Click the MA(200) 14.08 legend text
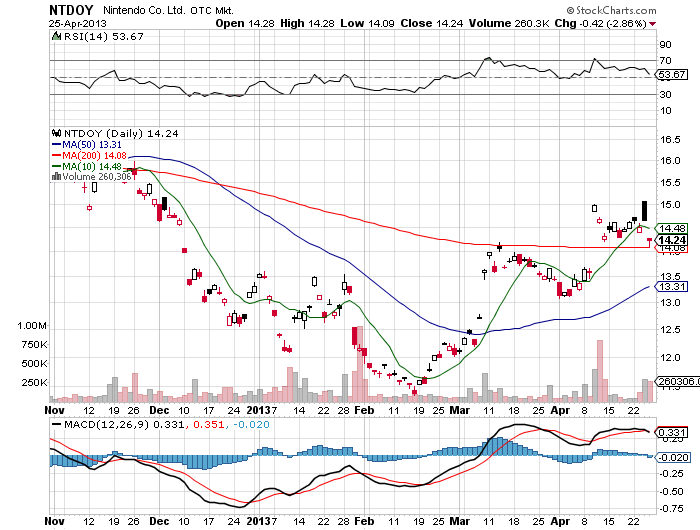700x530 pixels. click(94, 155)
